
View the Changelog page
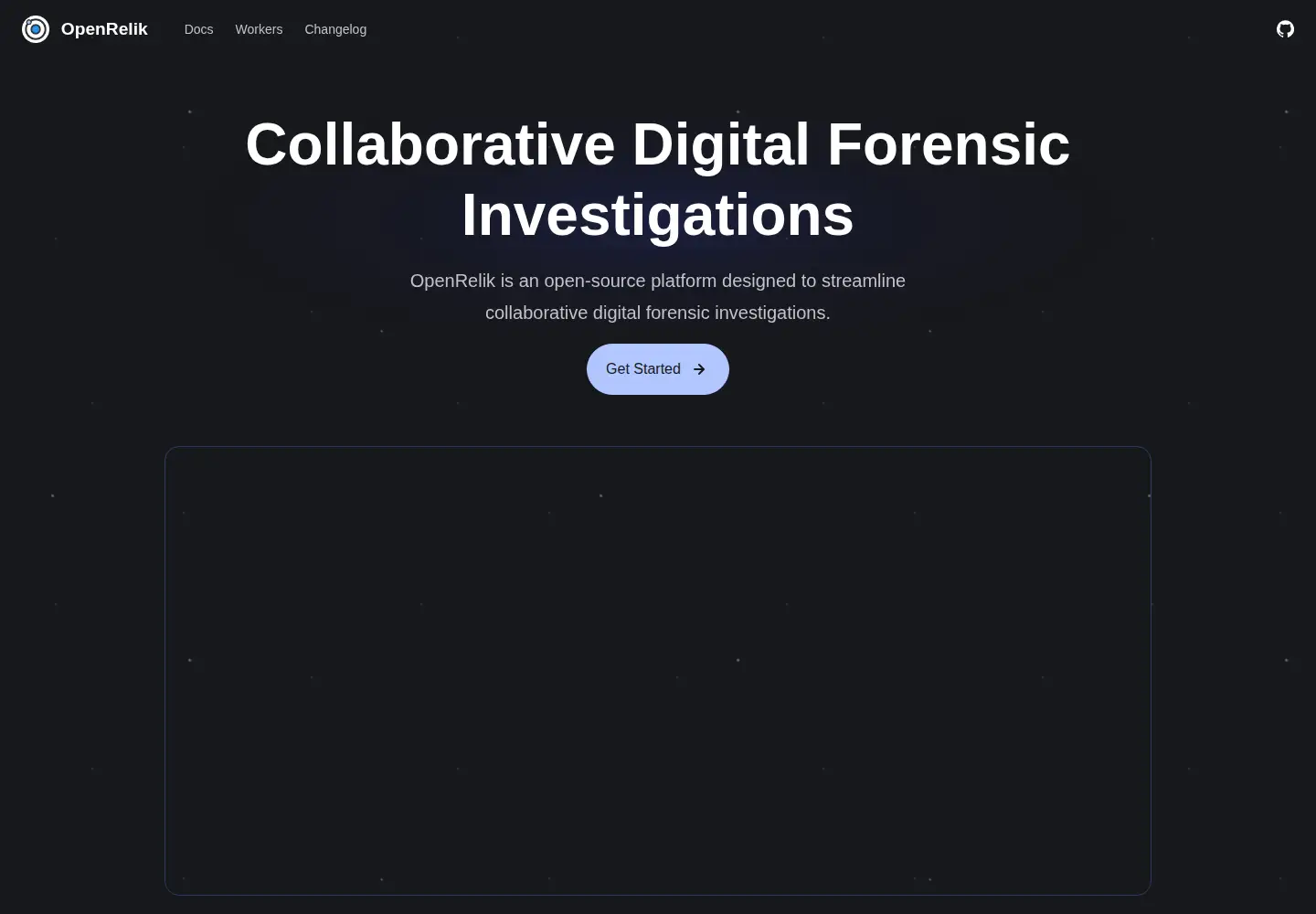(x=335, y=29)
